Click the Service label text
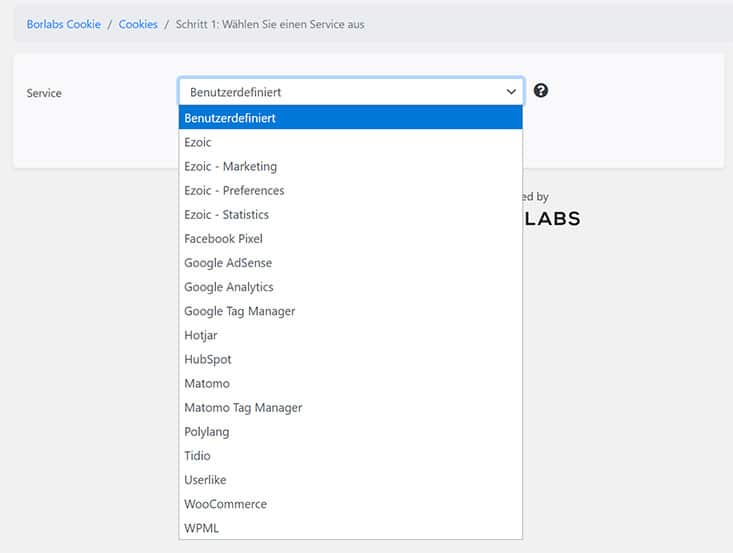Viewport: 733px width, 553px height. [44, 93]
